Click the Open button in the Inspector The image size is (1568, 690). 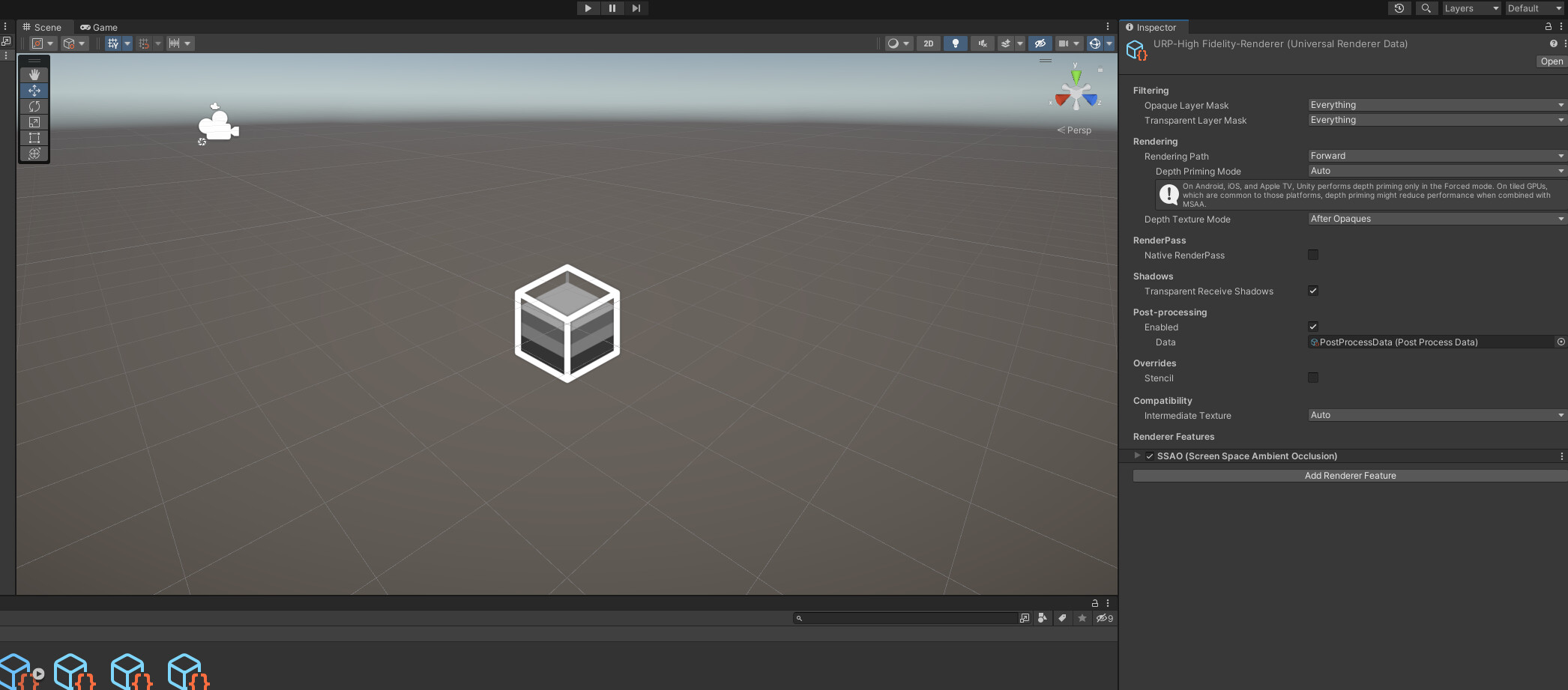coord(1551,61)
